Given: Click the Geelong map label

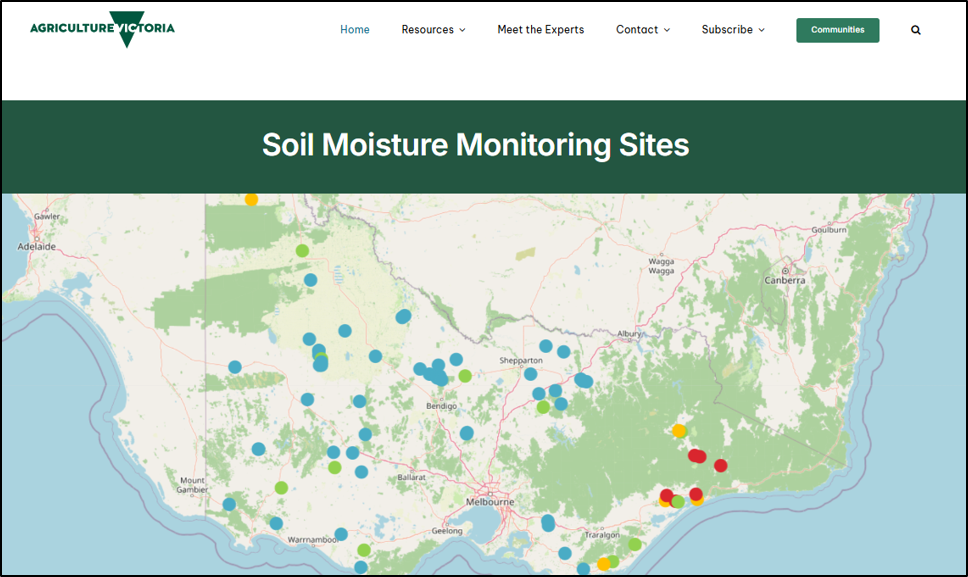Looking at the screenshot, I should point(447,531).
